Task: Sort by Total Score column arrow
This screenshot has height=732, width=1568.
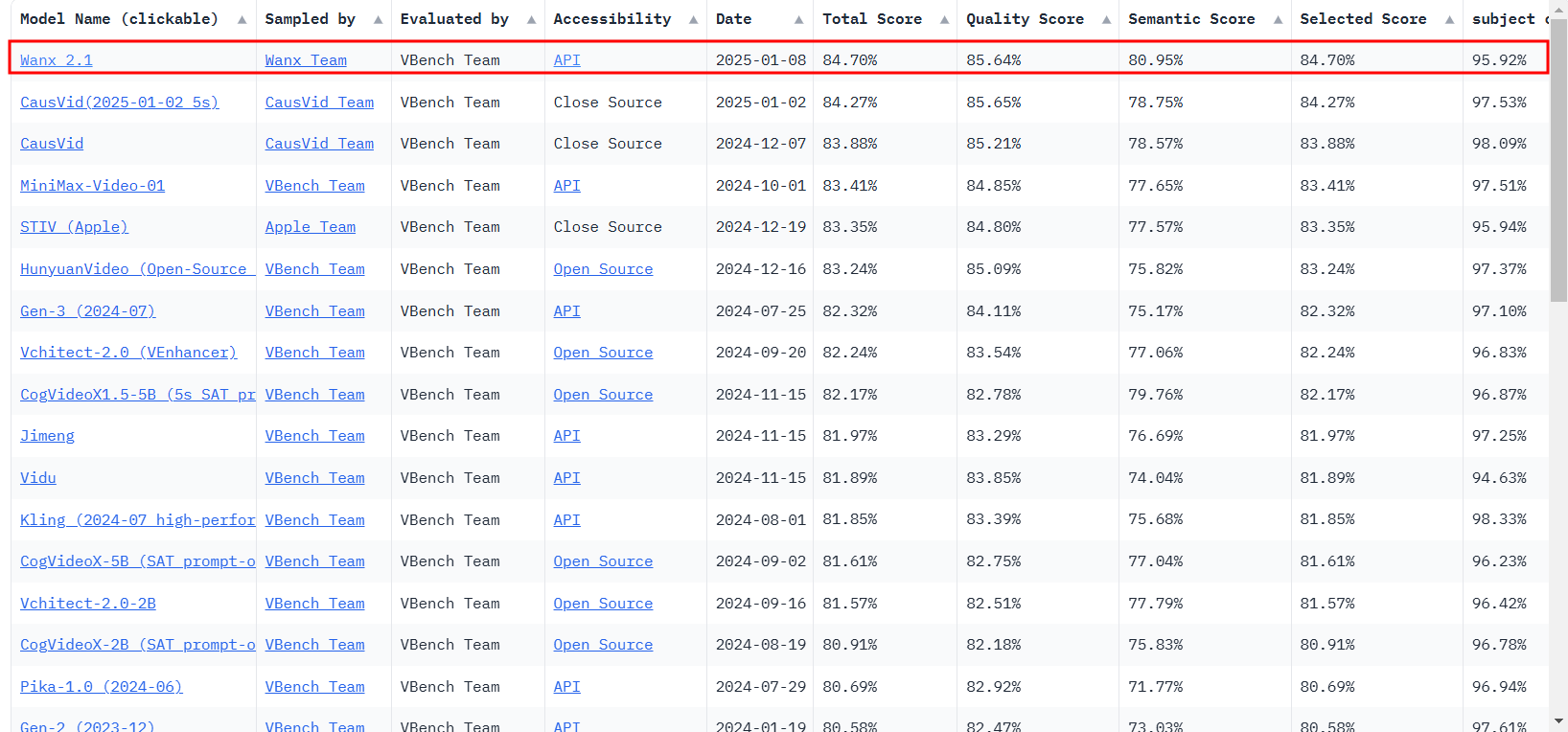Action: 944,20
